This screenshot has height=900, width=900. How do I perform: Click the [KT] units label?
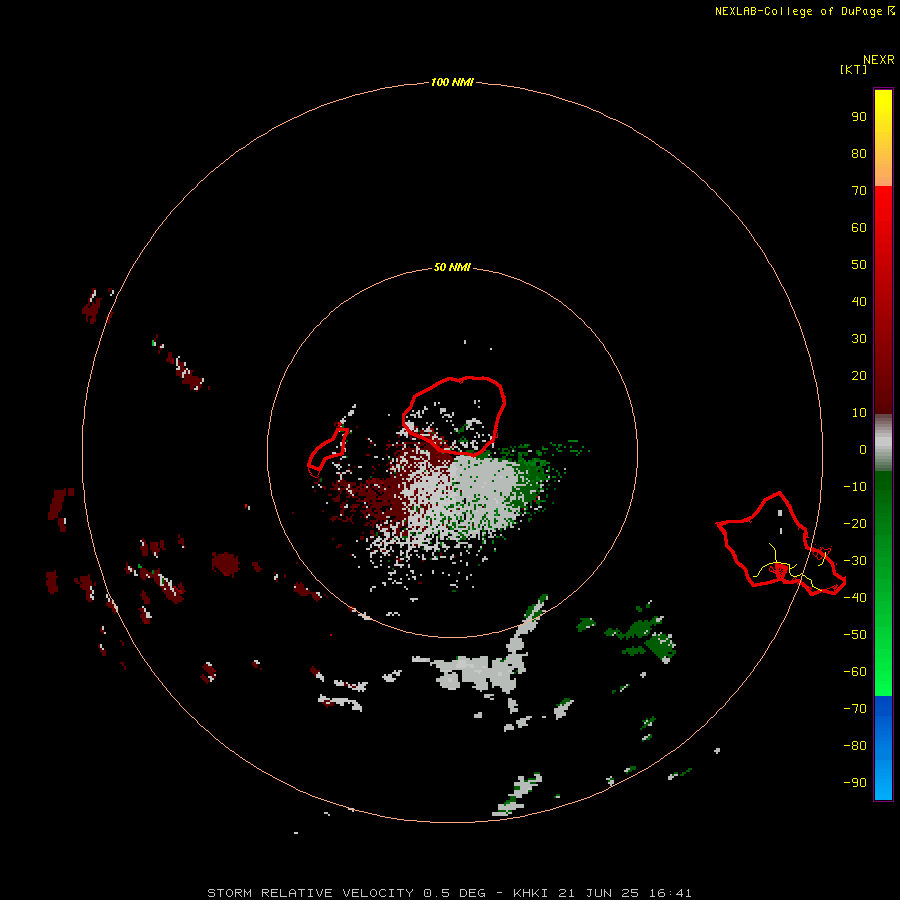854,69
